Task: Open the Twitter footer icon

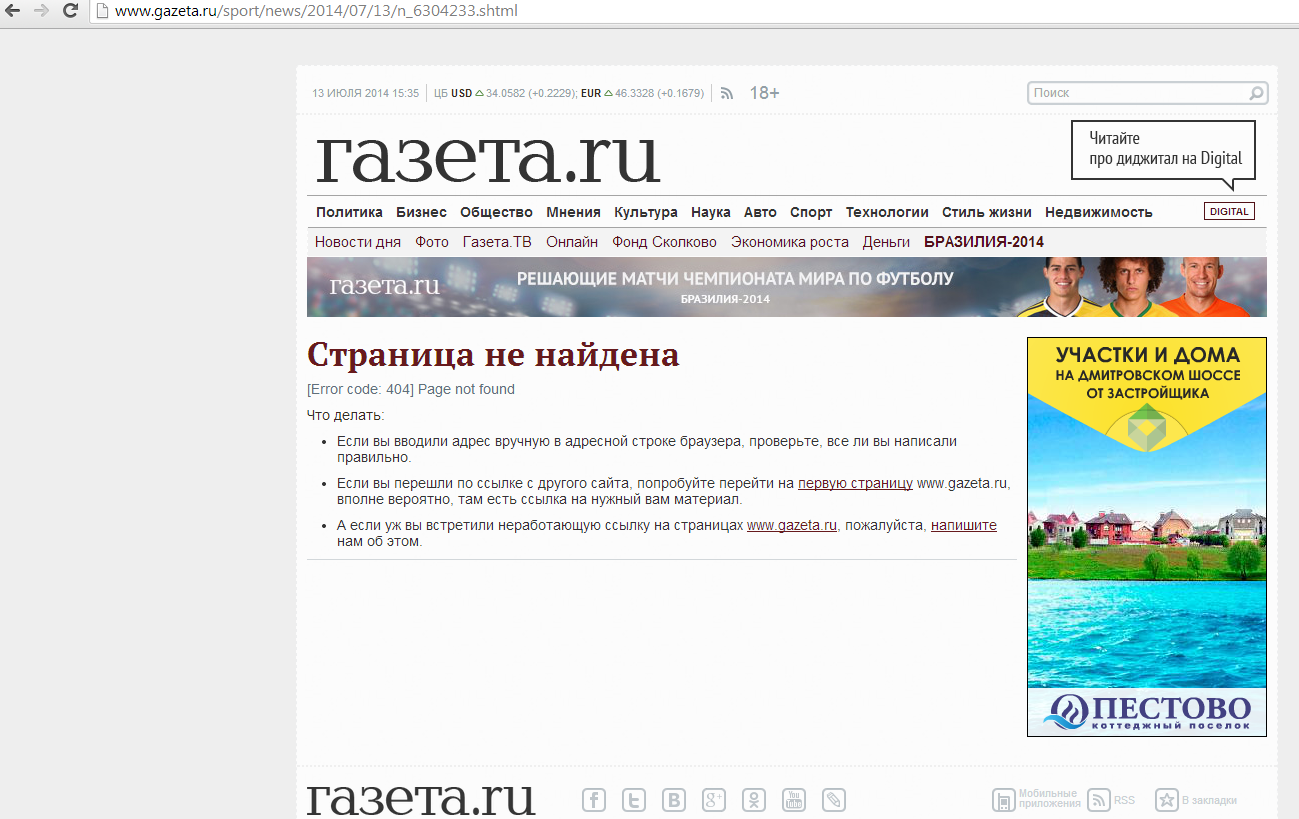Action: (x=634, y=800)
